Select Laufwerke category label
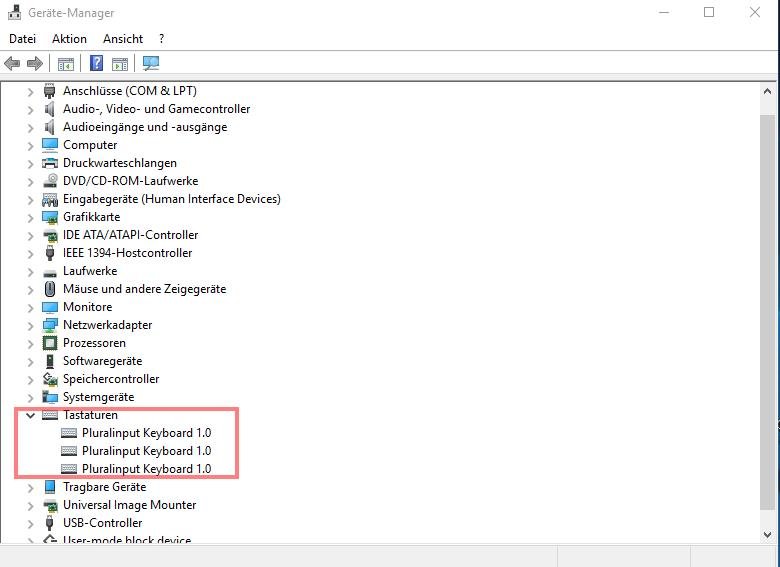Screen dimensions: 780x567 pyautogui.click(x=90, y=271)
